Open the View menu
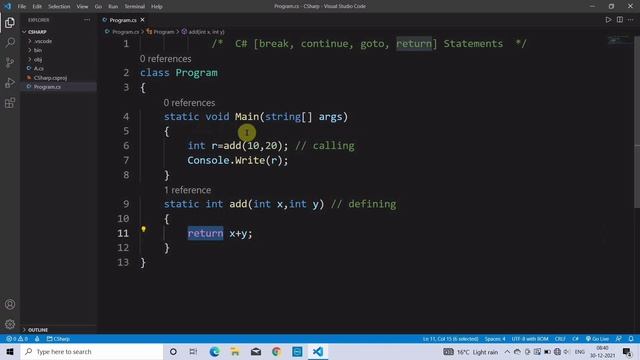 (82, 6)
